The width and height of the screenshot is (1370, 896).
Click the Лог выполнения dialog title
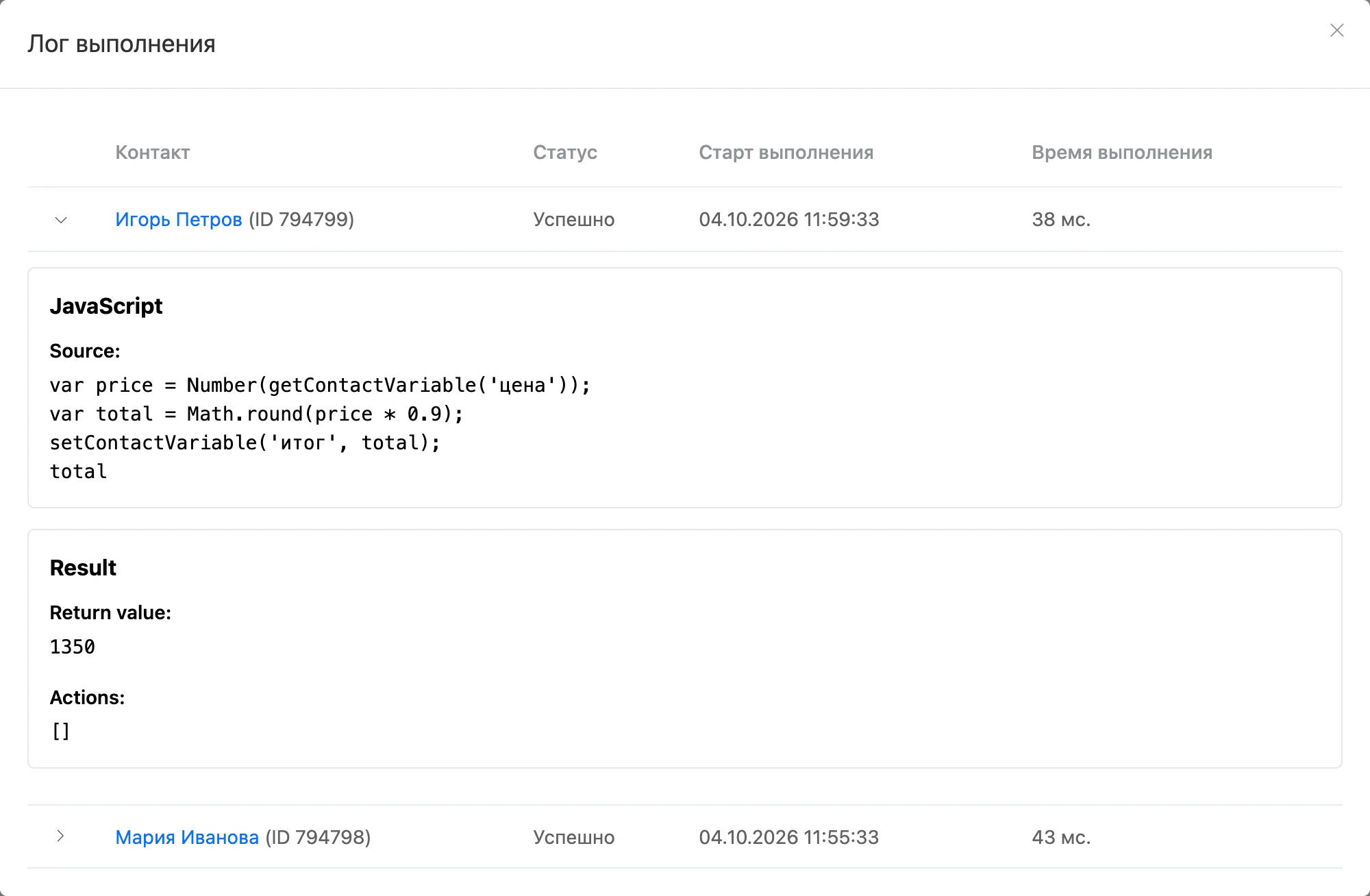tap(121, 44)
